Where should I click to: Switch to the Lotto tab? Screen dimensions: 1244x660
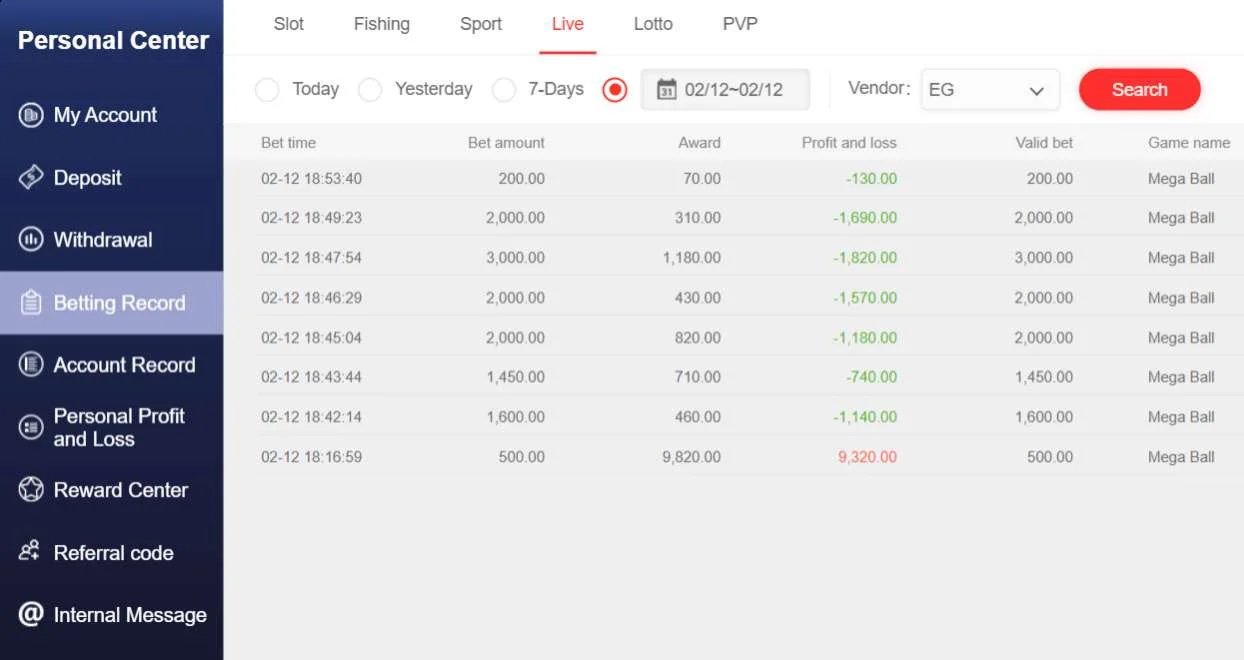(x=653, y=24)
